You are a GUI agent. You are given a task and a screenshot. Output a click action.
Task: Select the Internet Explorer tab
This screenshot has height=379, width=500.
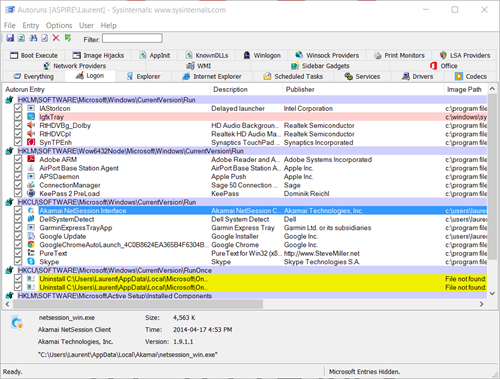(212, 76)
